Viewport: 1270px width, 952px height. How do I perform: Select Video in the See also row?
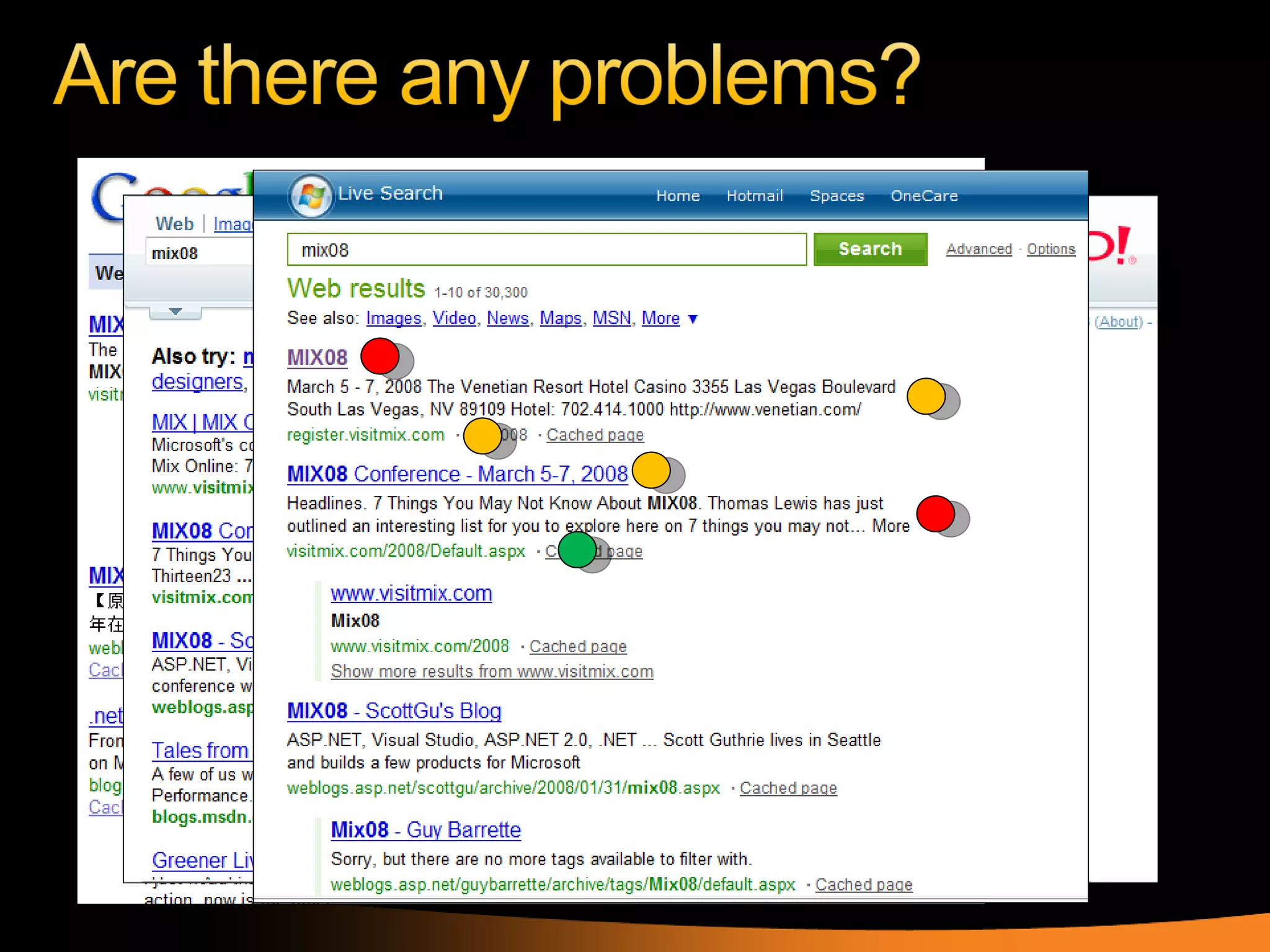coord(454,319)
